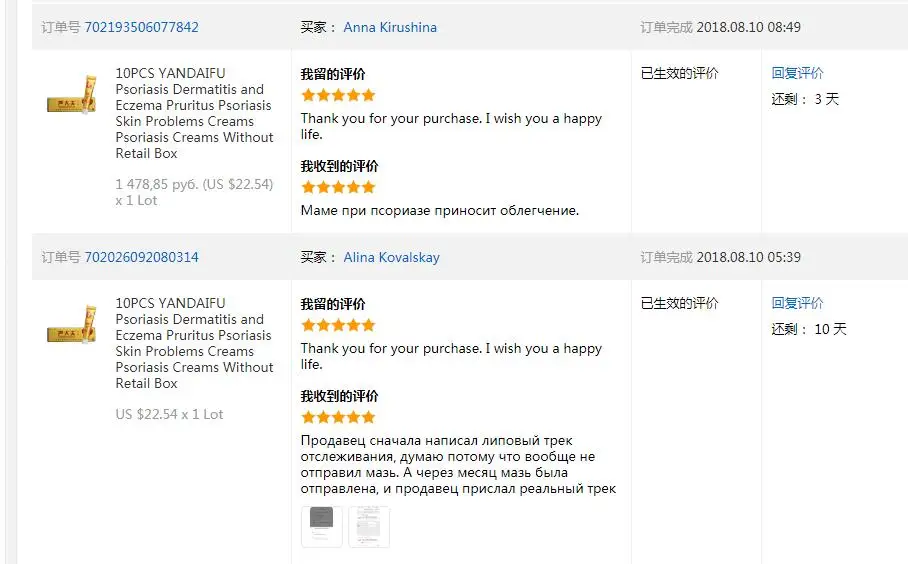Open buyer Anna Kirushina's profile
Image resolution: width=908 pixels, height=564 pixels.
pos(390,27)
